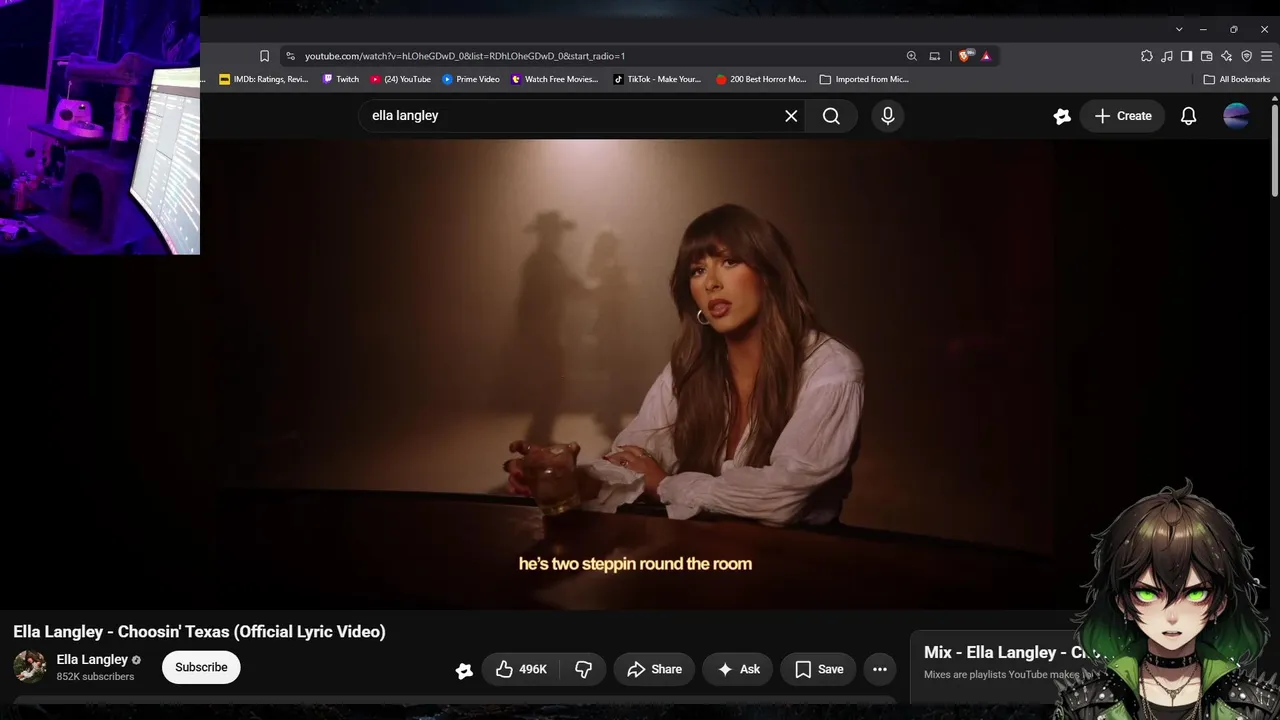The width and height of the screenshot is (1280, 720).
Task: Start voice search with the microphone icon
Action: pyautogui.click(x=888, y=116)
